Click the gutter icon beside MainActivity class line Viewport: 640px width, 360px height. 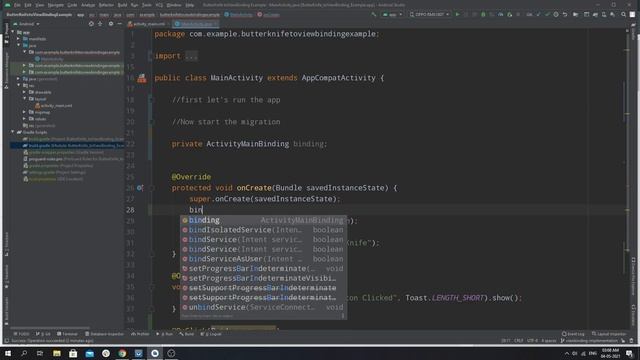tap(142, 78)
